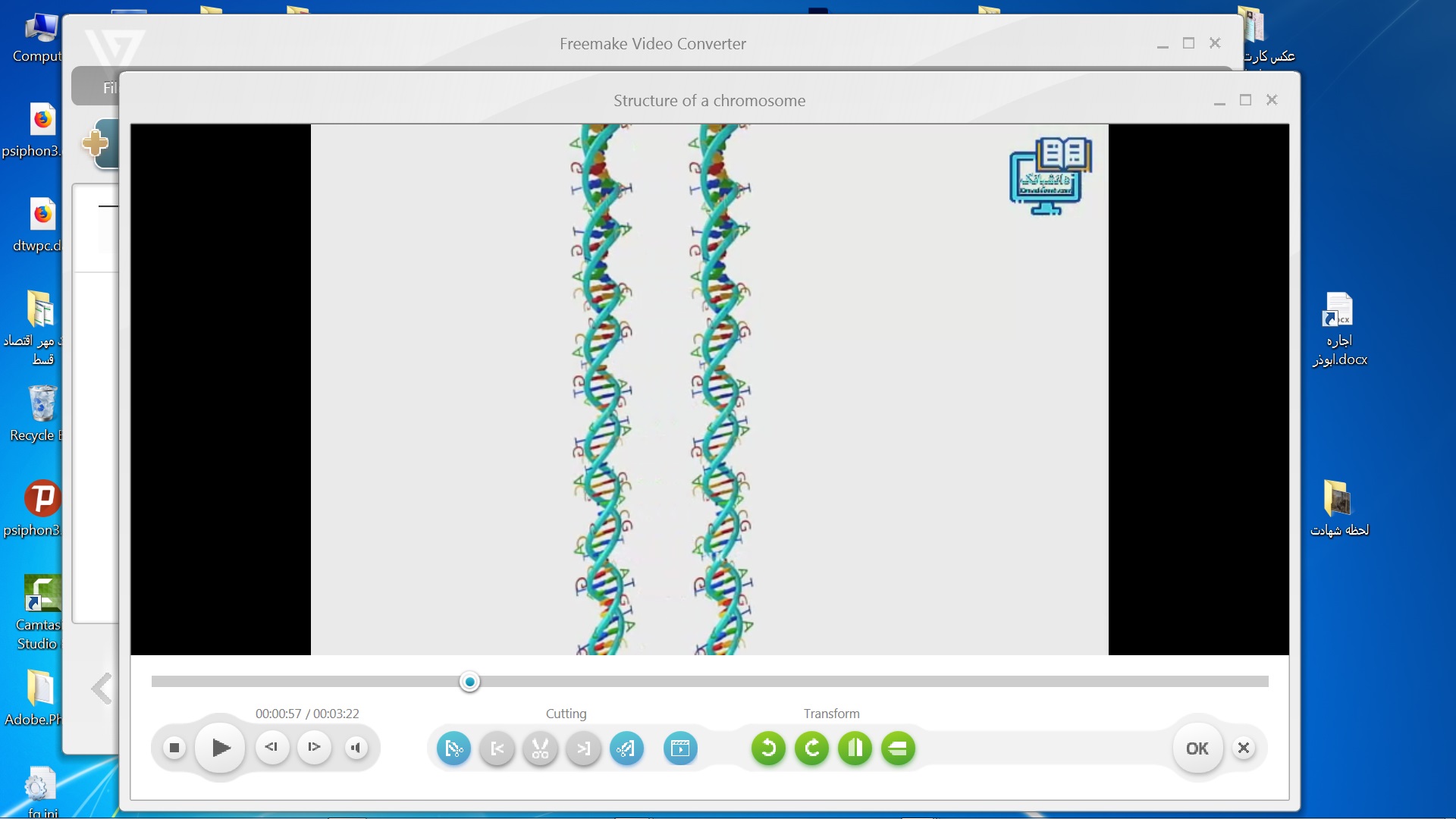Rotate the video clockwise
This screenshot has height=819, width=1456.
click(812, 748)
